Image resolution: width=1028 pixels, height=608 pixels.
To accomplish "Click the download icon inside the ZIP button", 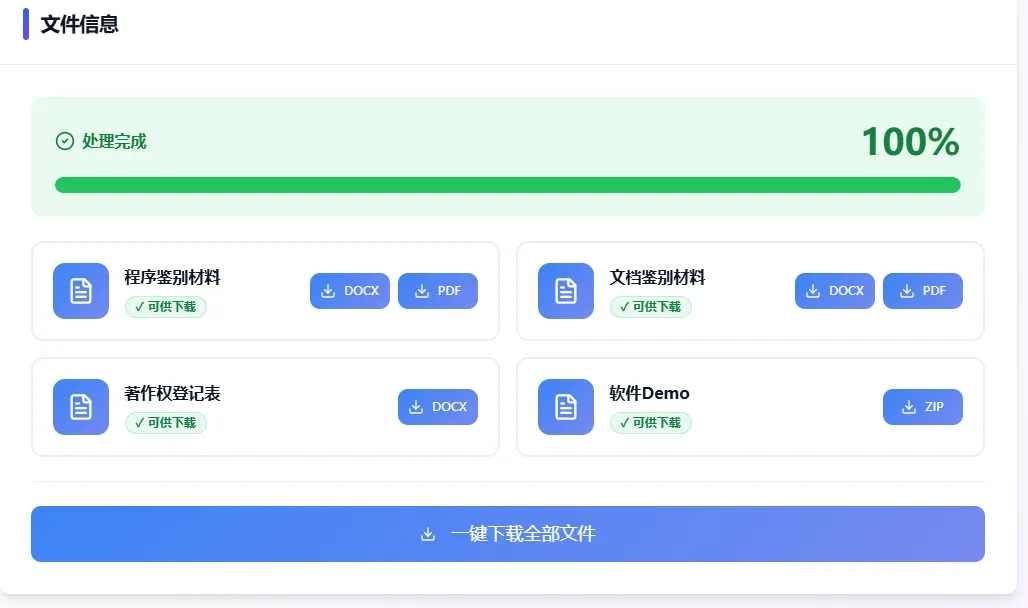I will point(907,407).
